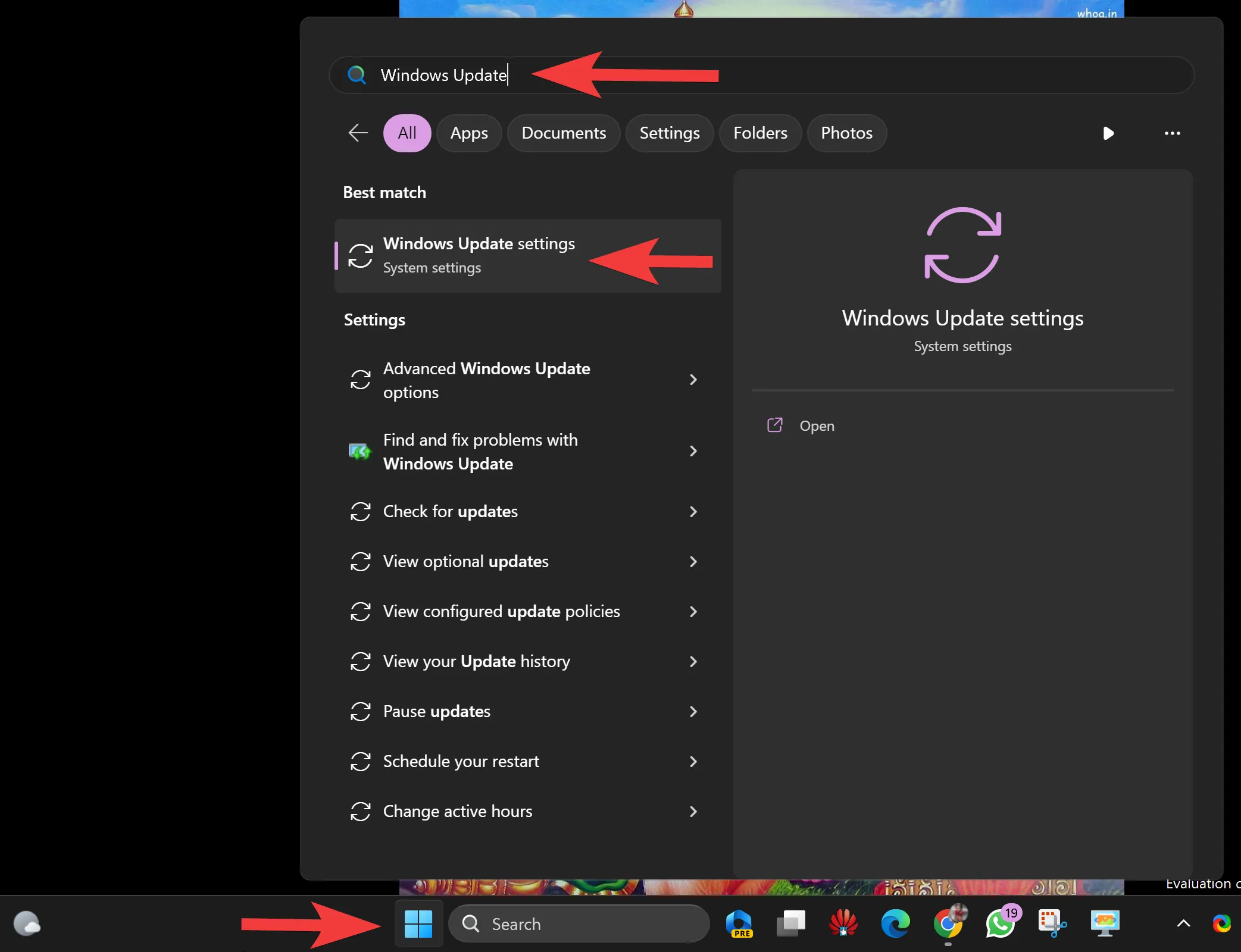Click Open in the preview pane
Screen dimensions: 1241x952
(816, 426)
